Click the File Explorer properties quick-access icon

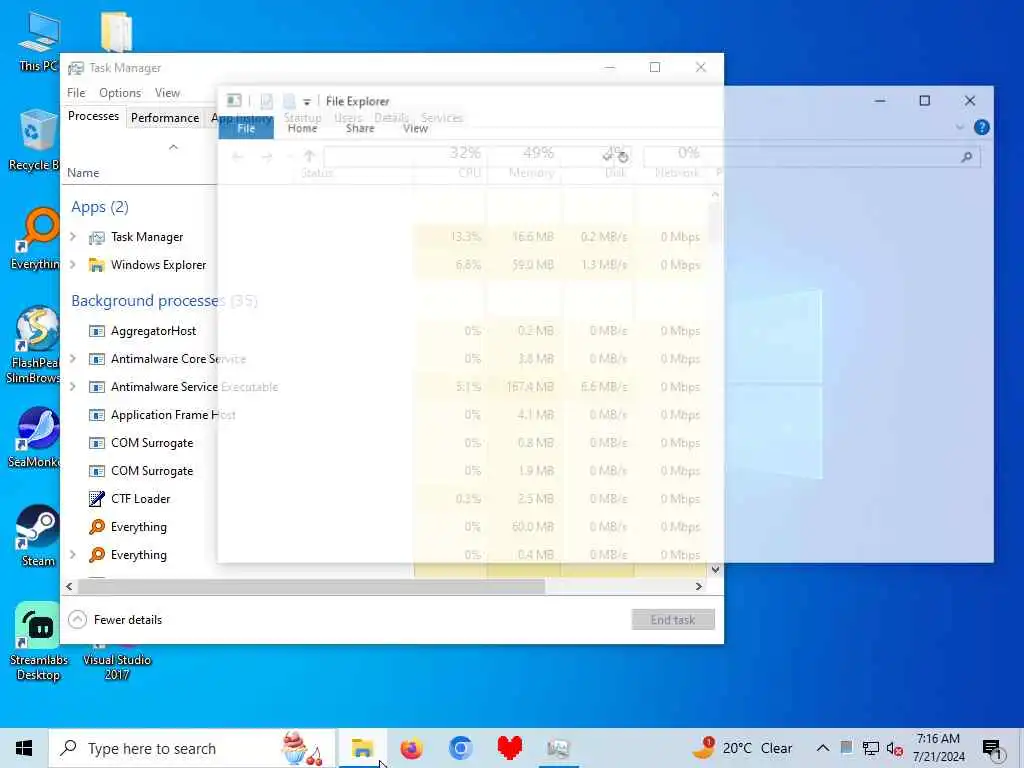coord(266,101)
